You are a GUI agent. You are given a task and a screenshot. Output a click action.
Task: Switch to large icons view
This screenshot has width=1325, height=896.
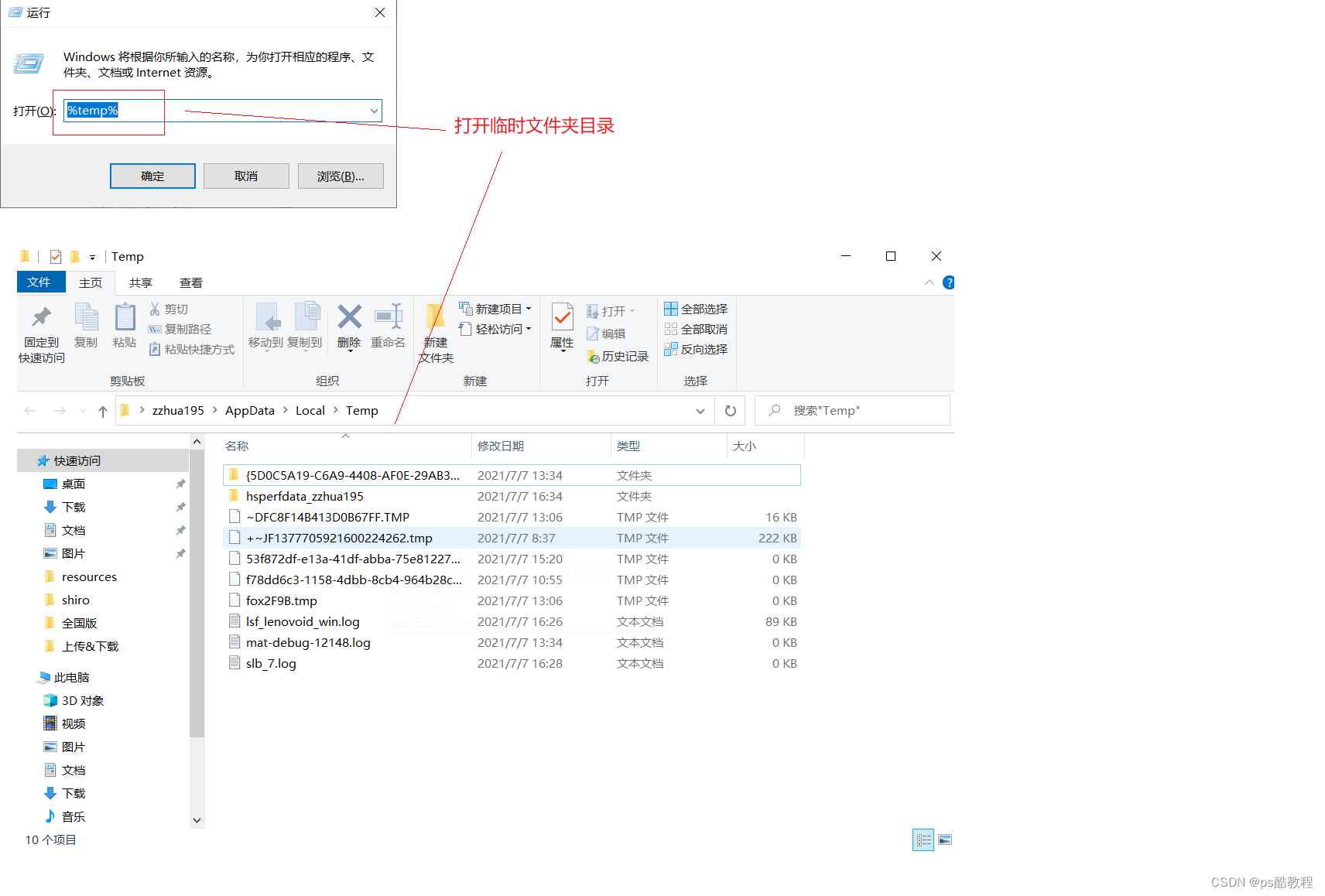944,840
